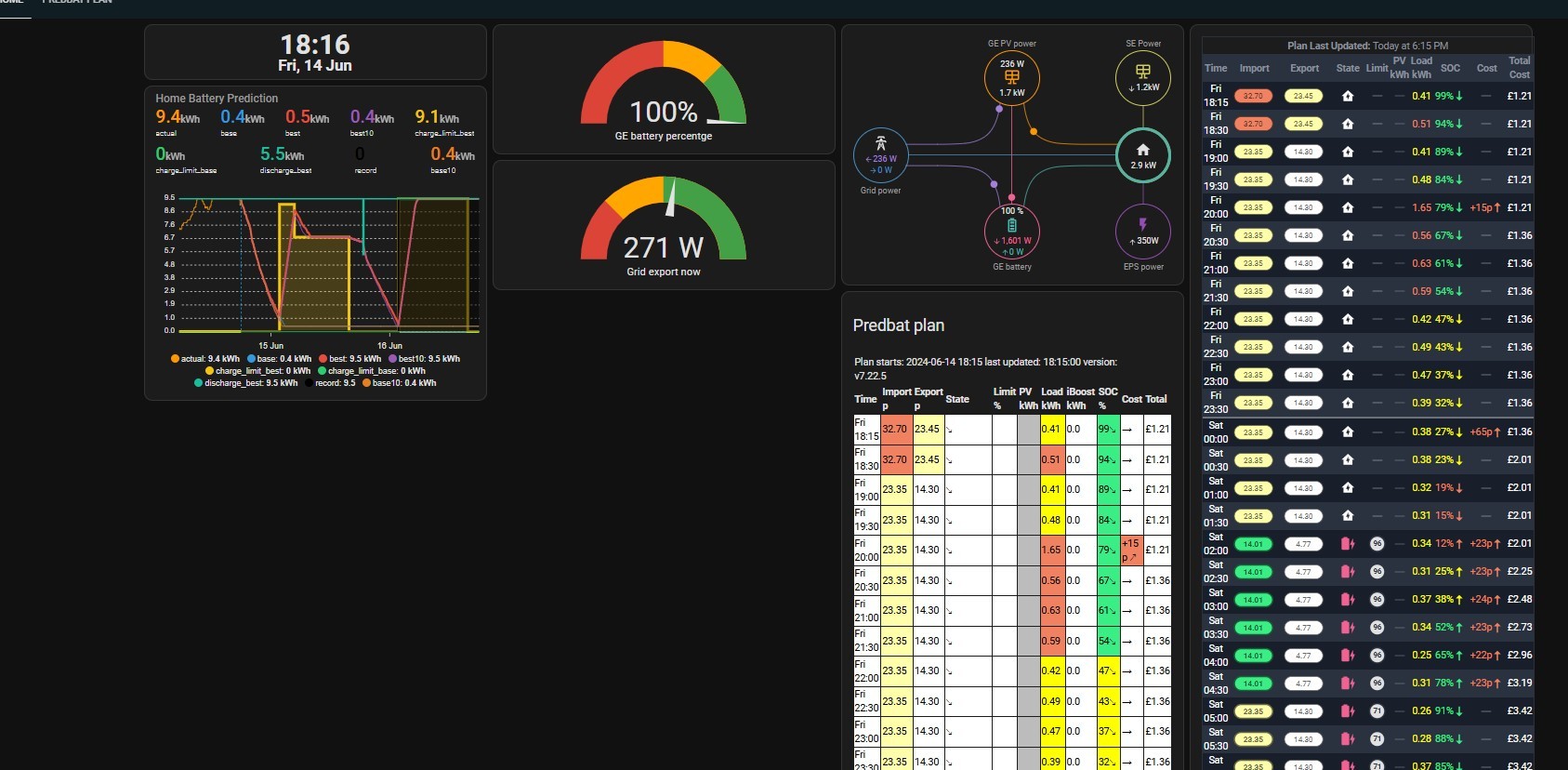Click the Fri 18:15 house state icon
The image size is (1568, 770).
point(1348,96)
